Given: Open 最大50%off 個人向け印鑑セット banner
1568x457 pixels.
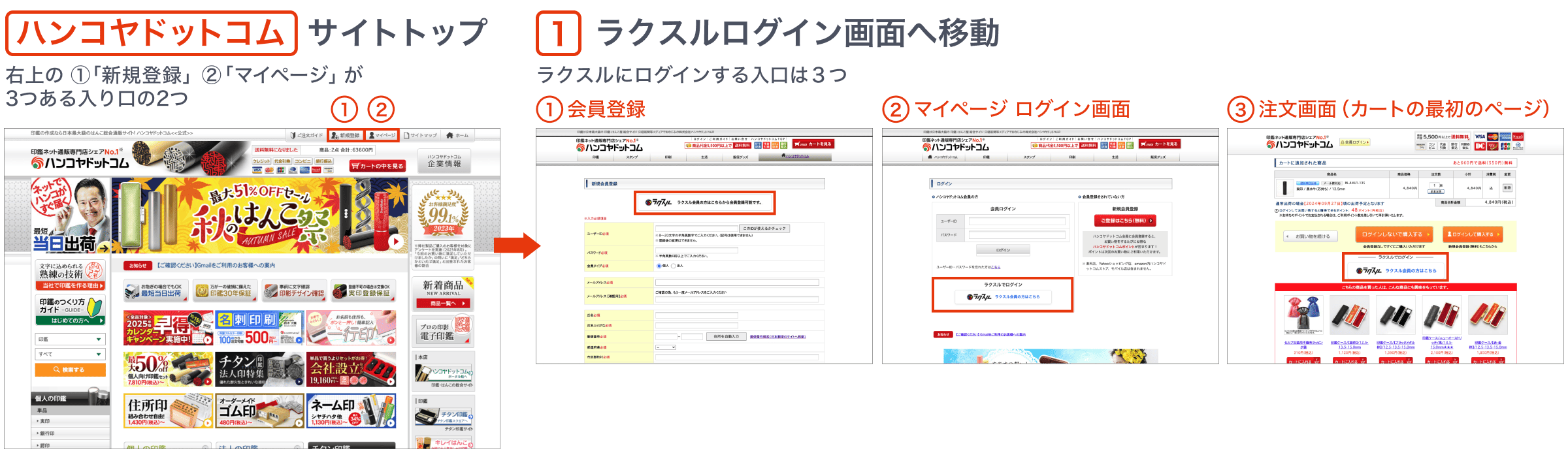Looking at the screenshot, I should click(x=168, y=370).
